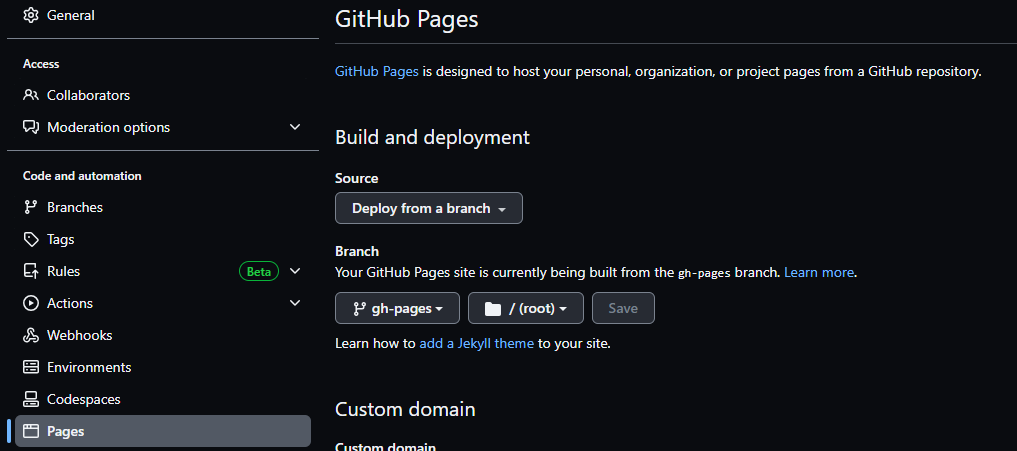Click the folder icon in / (root) button
Image resolution: width=1017 pixels, height=451 pixels.
tap(493, 309)
